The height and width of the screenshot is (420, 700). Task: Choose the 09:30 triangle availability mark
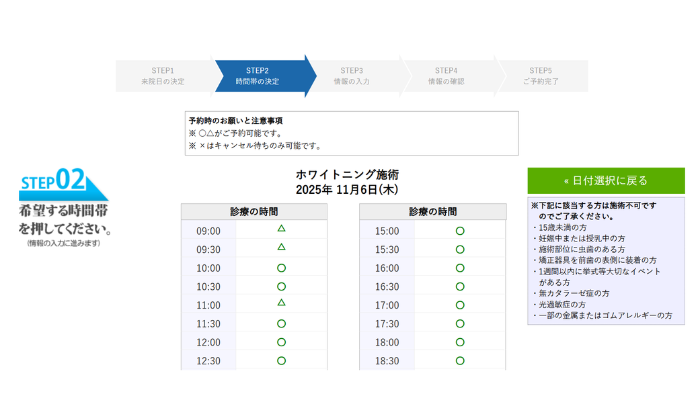[x=281, y=248]
